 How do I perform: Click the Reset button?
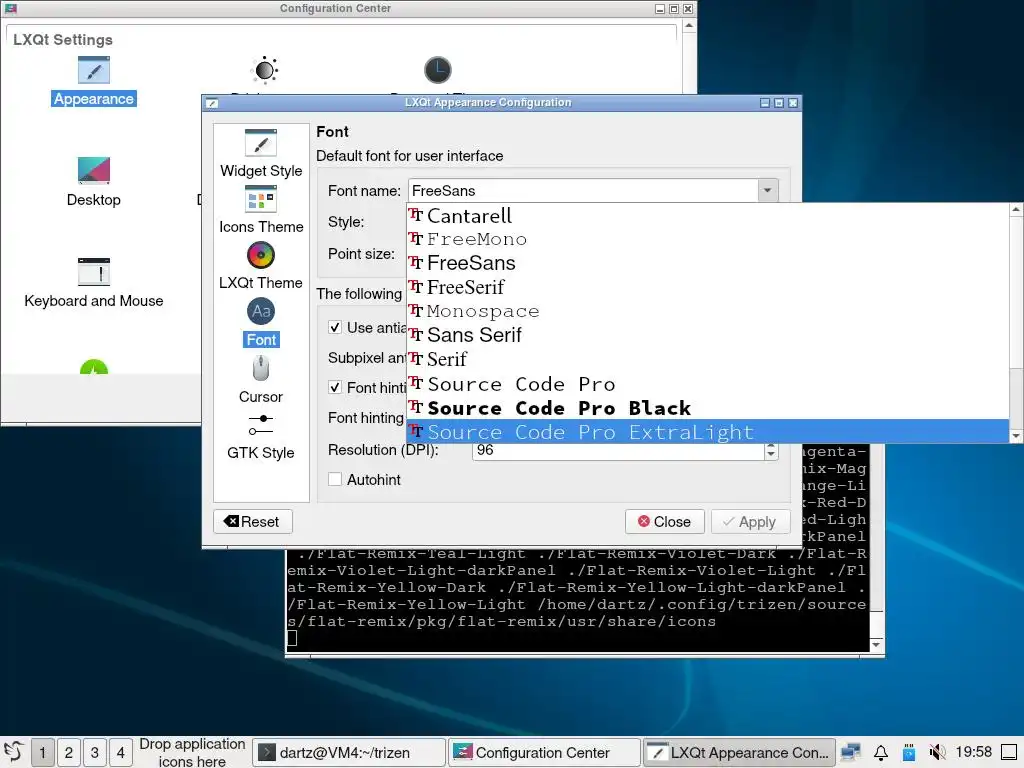252,521
